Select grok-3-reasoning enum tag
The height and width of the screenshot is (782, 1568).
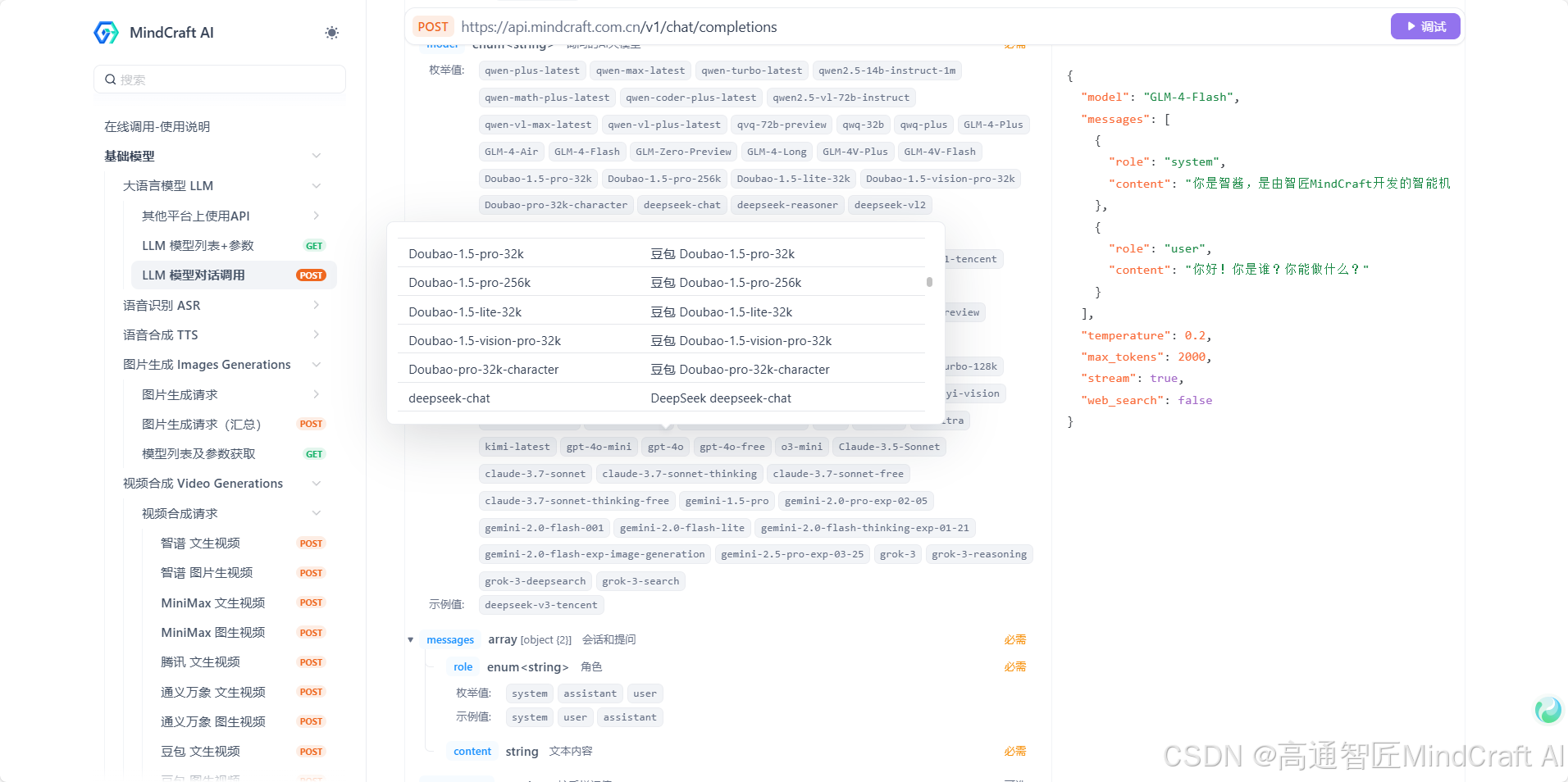[979, 554]
